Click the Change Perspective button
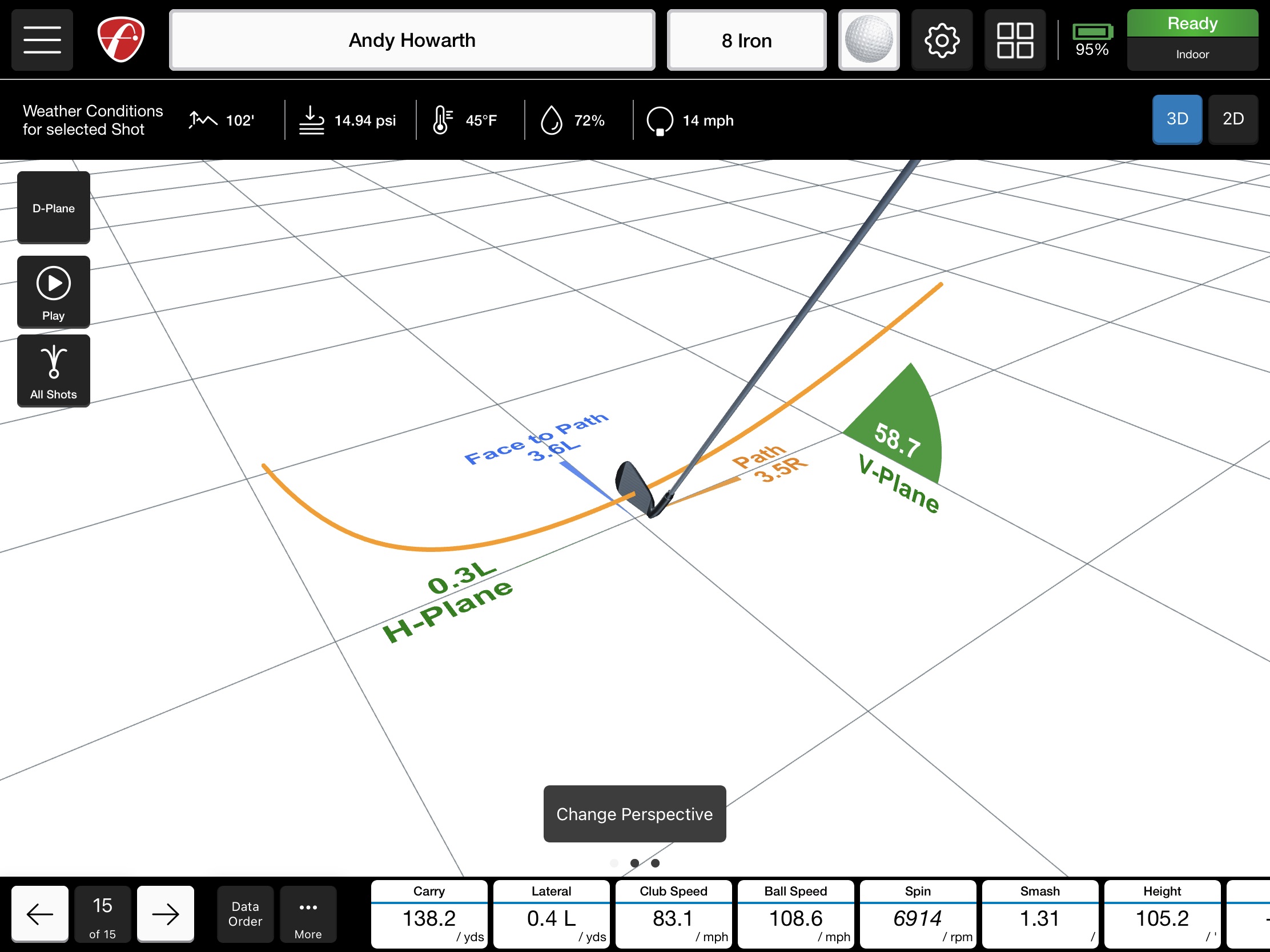Viewport: 1270px width, 952px height. (x=634, y=814)
